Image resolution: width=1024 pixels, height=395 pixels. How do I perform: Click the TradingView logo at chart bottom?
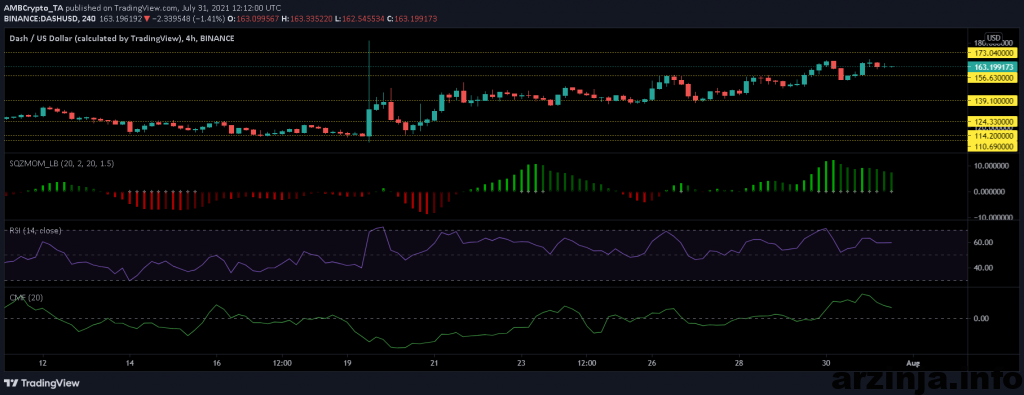point(42,383)
